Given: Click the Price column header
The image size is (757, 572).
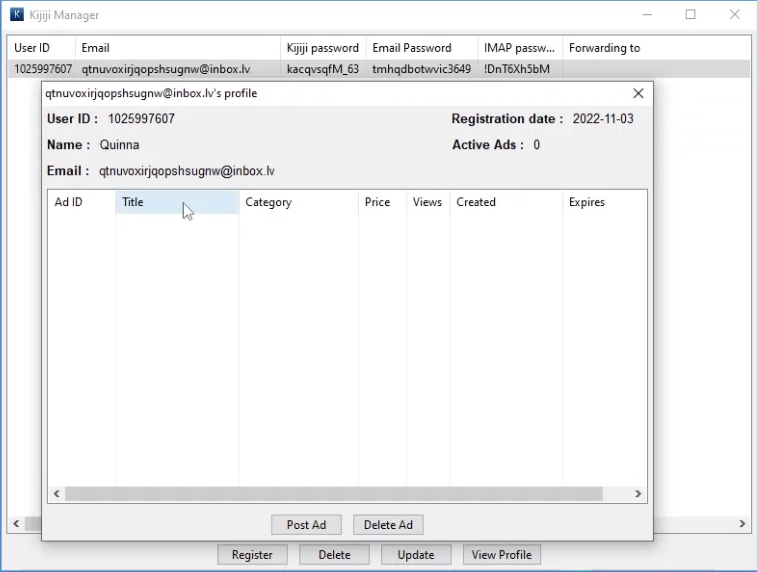Looking at the screenshot, I should [382, 202].
